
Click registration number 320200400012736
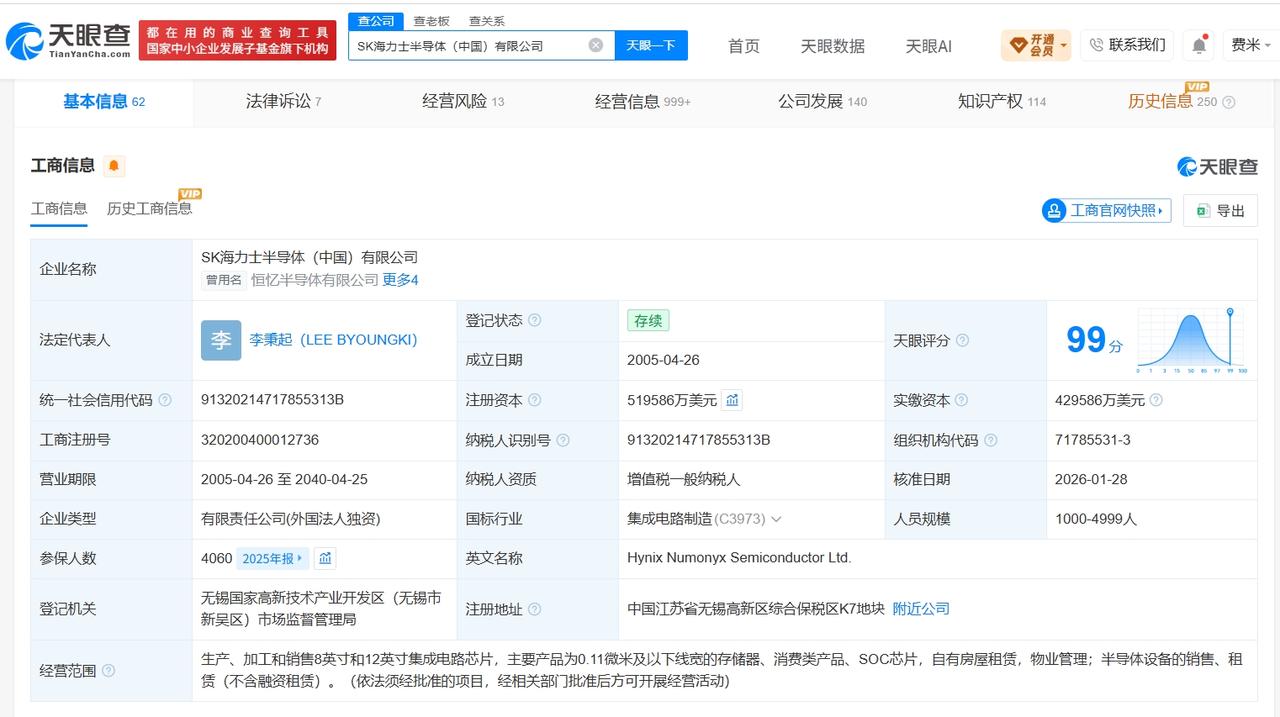tap(260, 440)
